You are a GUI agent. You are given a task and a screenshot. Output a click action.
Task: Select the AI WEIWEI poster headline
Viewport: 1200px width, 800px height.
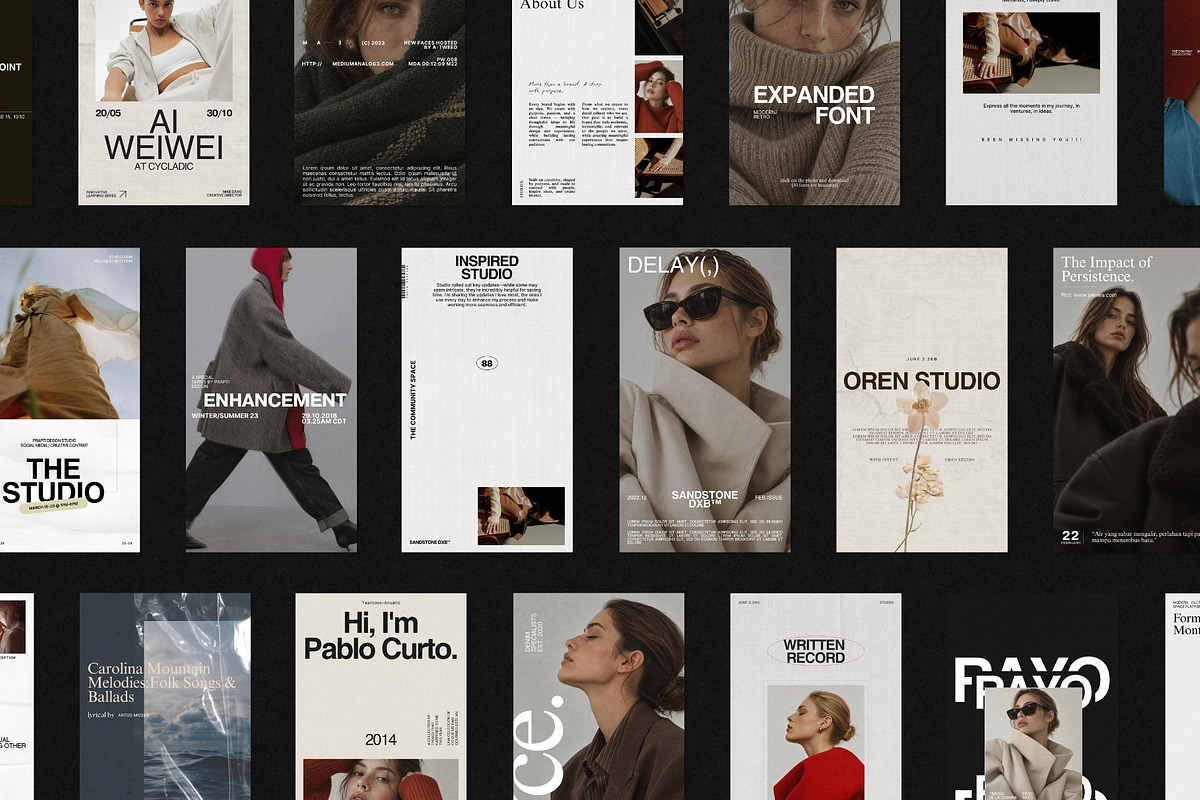[x=164, y=136]
